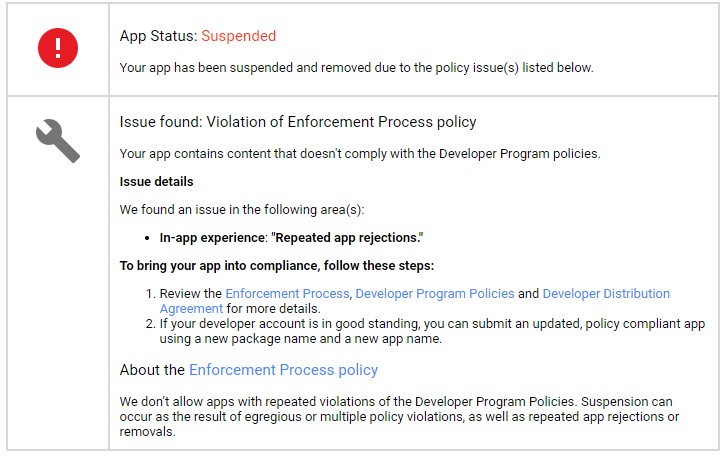Screen dimensions: 726x458
Task: Click the We found an issue sentence
Action: (242, 210)
